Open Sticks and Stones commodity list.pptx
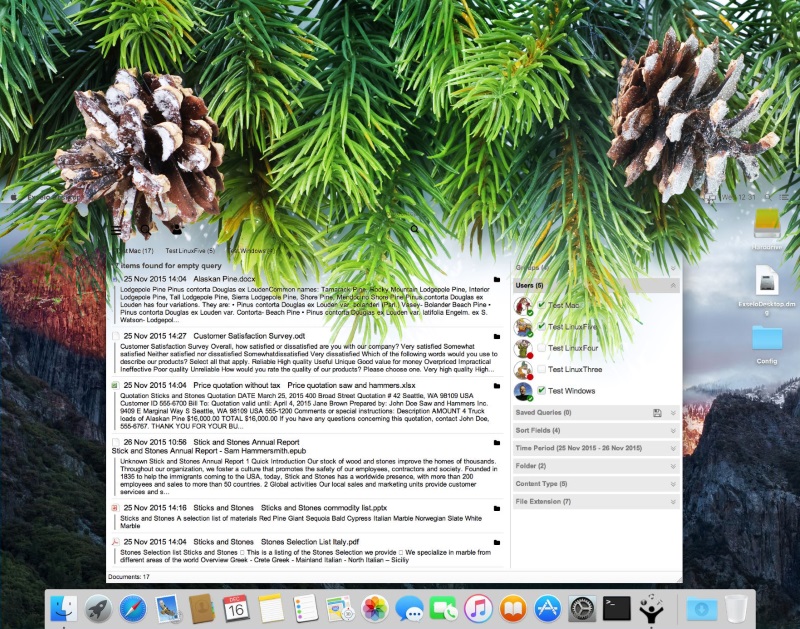The width and height of the screenshot is (800, 629). (323, 508)
